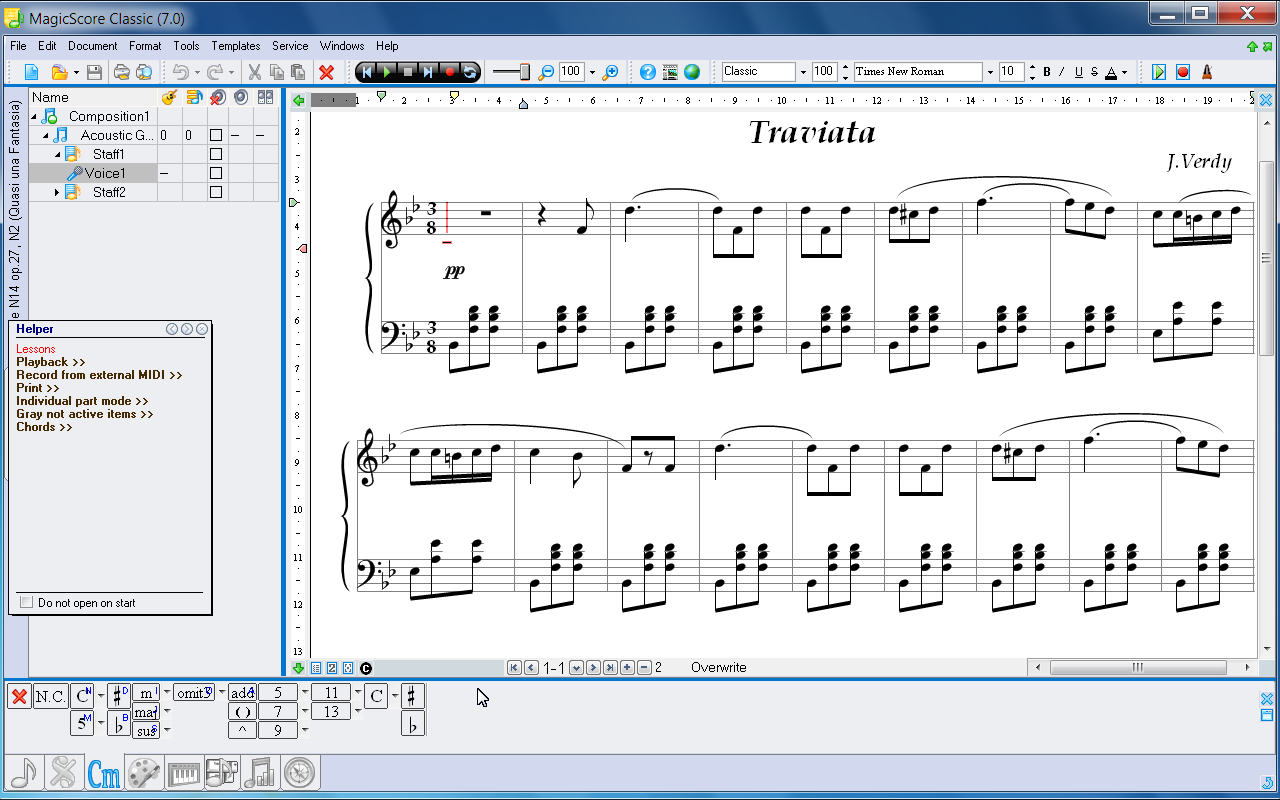Rewind playback to the start

click(367, 72)
